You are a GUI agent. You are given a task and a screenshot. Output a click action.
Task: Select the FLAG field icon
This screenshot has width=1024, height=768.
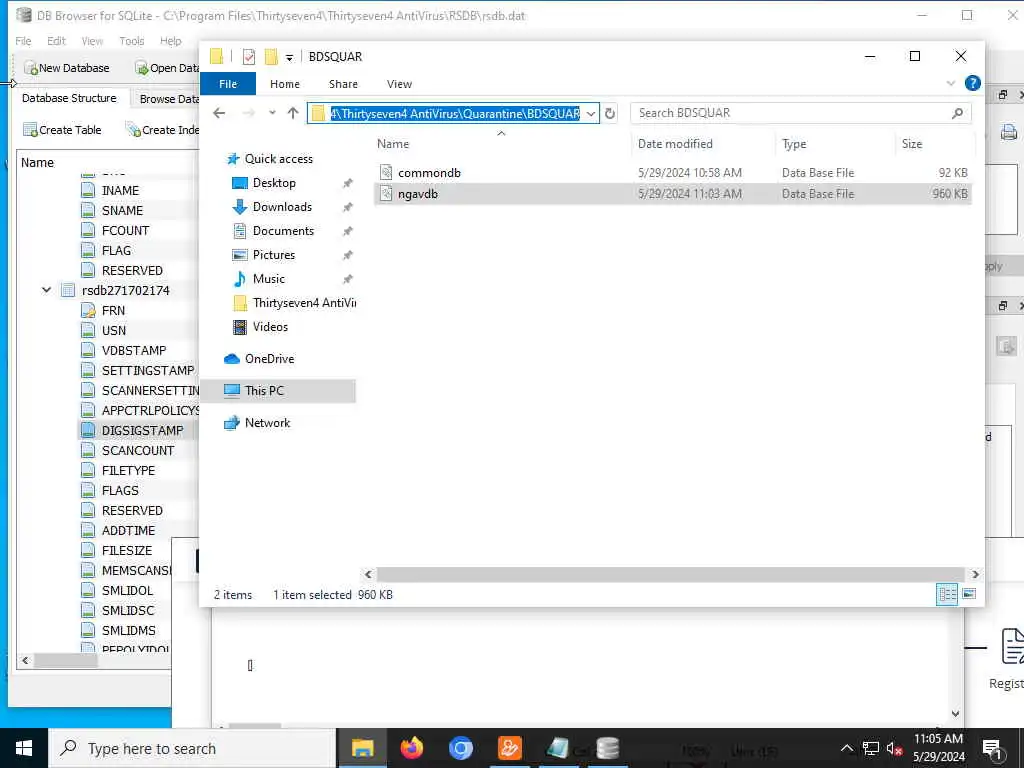pyautogui.click(x=88, y=250)
